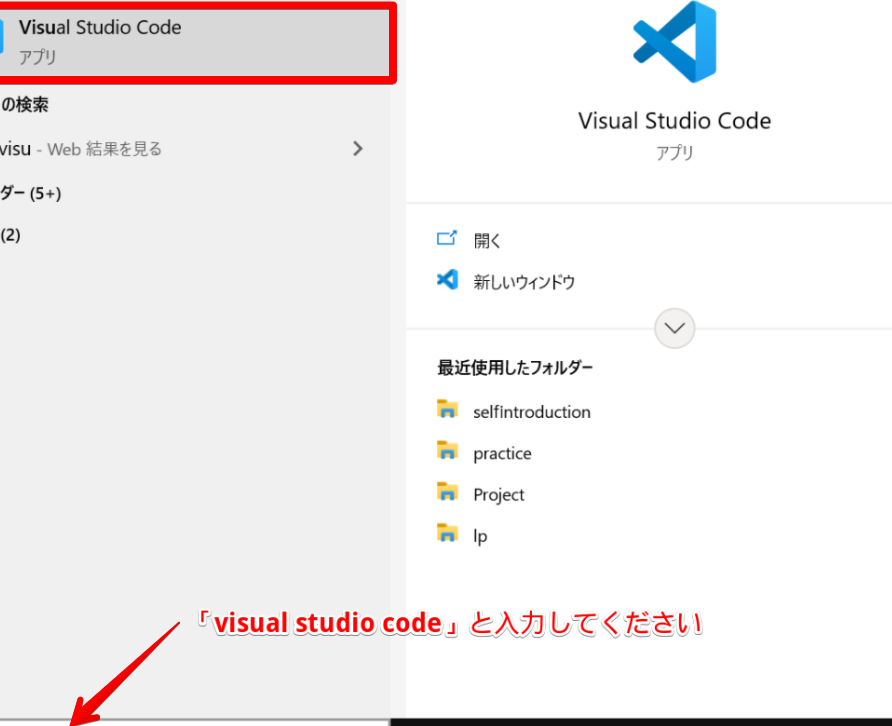Choose the 新しいウィンドウ text option
This screenshot has width=892, height=726.
click(524, 282)
